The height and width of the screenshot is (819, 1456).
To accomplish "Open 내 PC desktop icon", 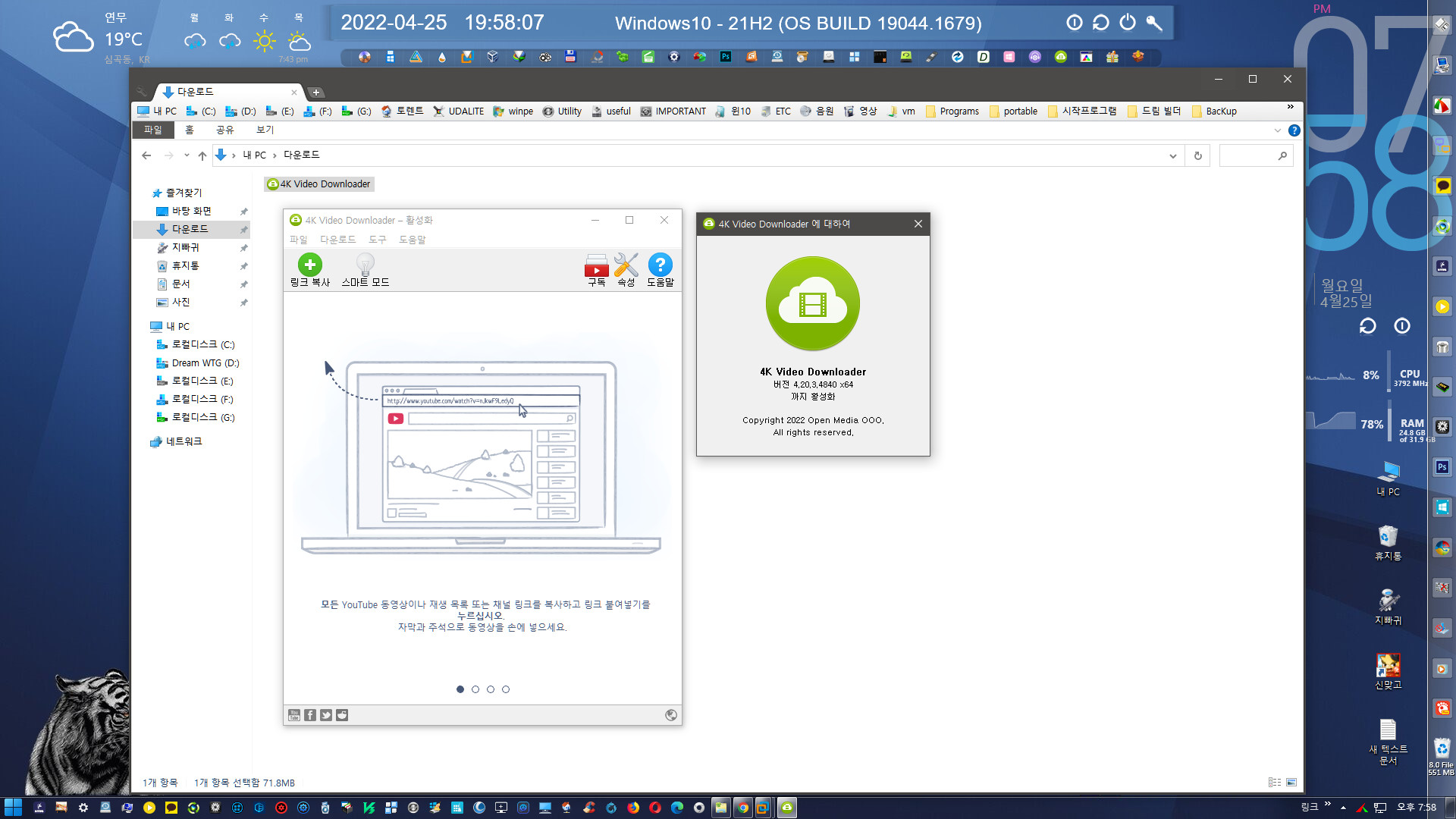I will [1389, 478].
